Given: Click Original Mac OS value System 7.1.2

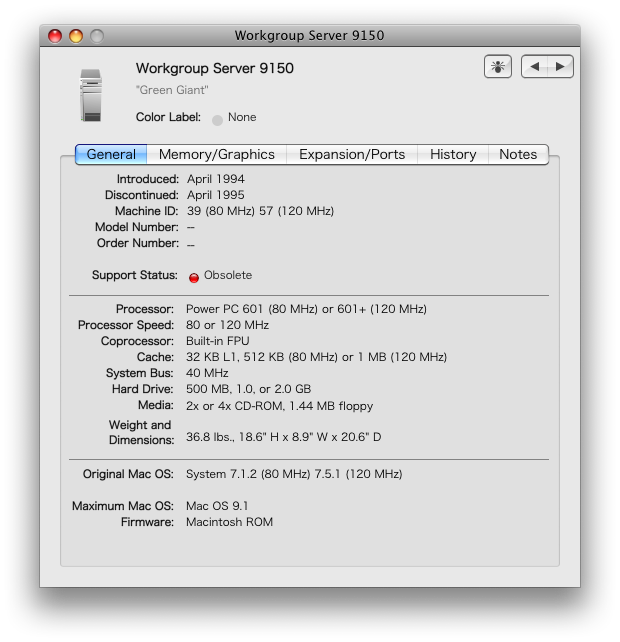Looking at the screenshot, I should point(222,474).
